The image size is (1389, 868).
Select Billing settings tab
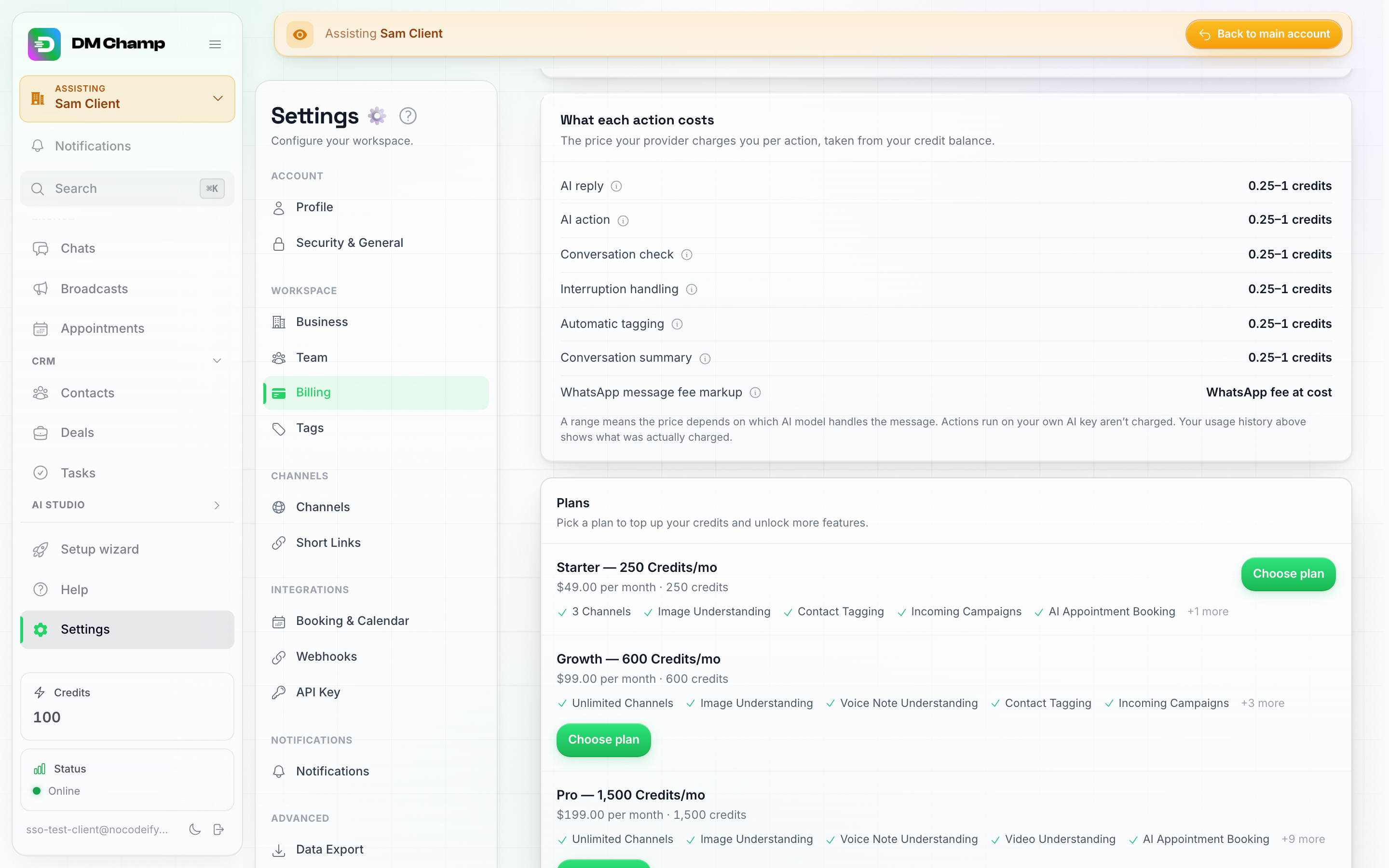click(376, 393)
